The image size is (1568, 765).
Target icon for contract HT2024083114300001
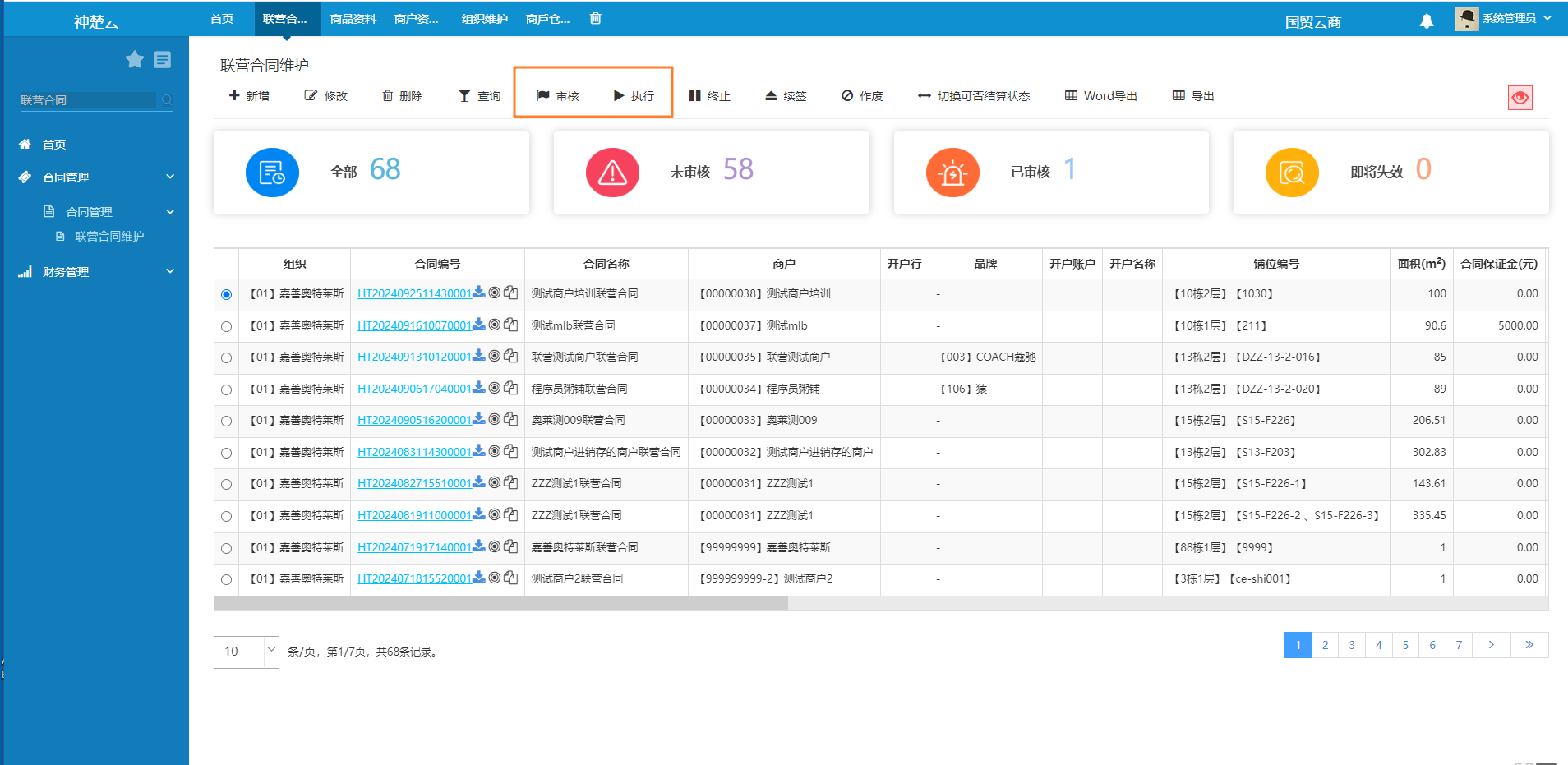pyautogui.click(x=495, y=451)
